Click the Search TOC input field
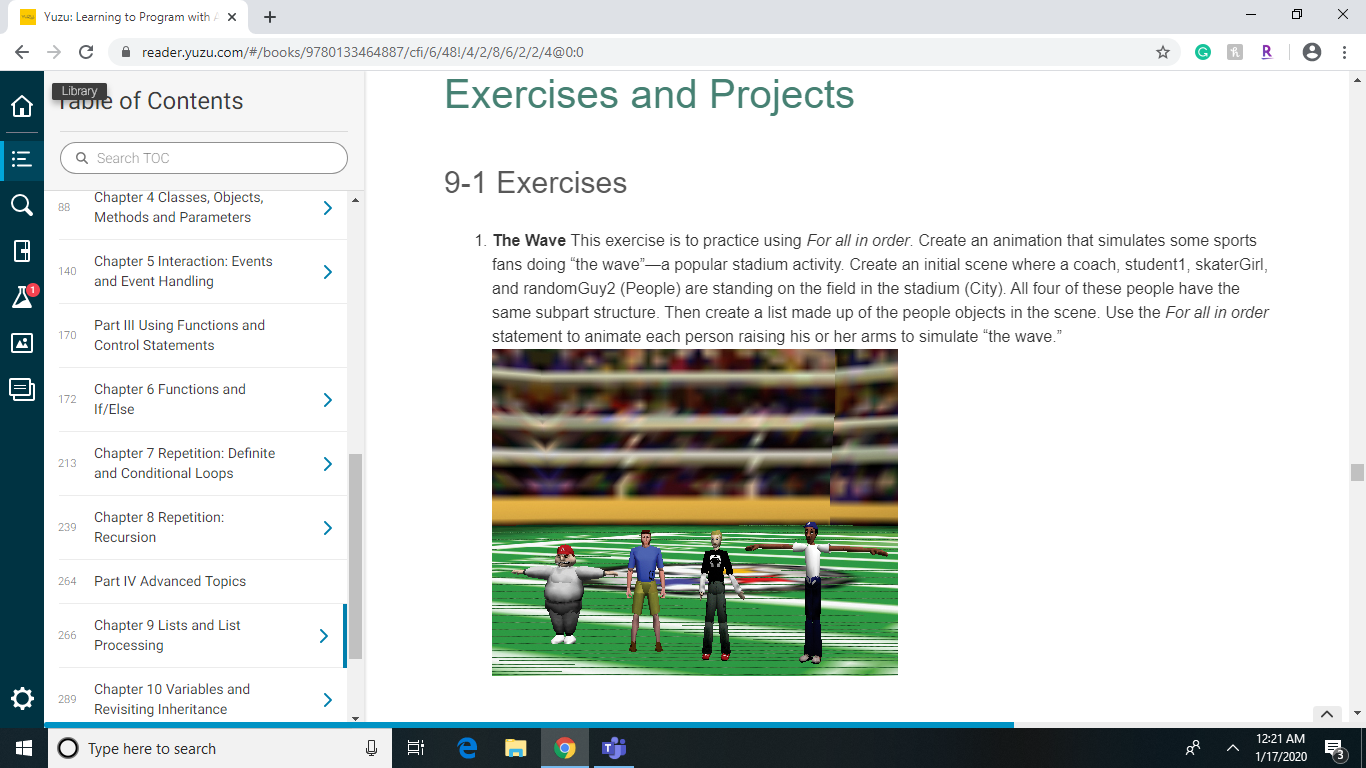1366x768 pixels. [x=203, y=158]
